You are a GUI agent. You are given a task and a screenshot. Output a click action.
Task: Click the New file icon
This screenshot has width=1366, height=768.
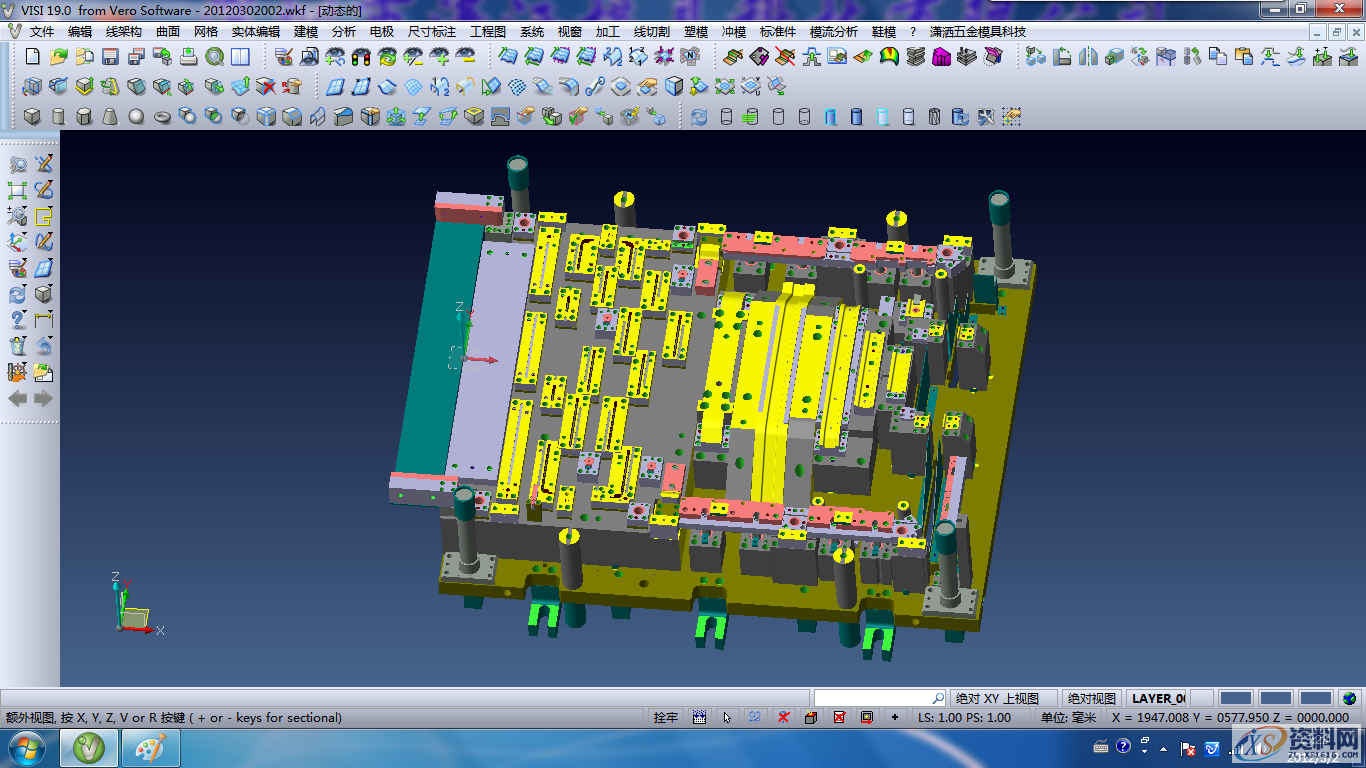(x=32, y=57)
